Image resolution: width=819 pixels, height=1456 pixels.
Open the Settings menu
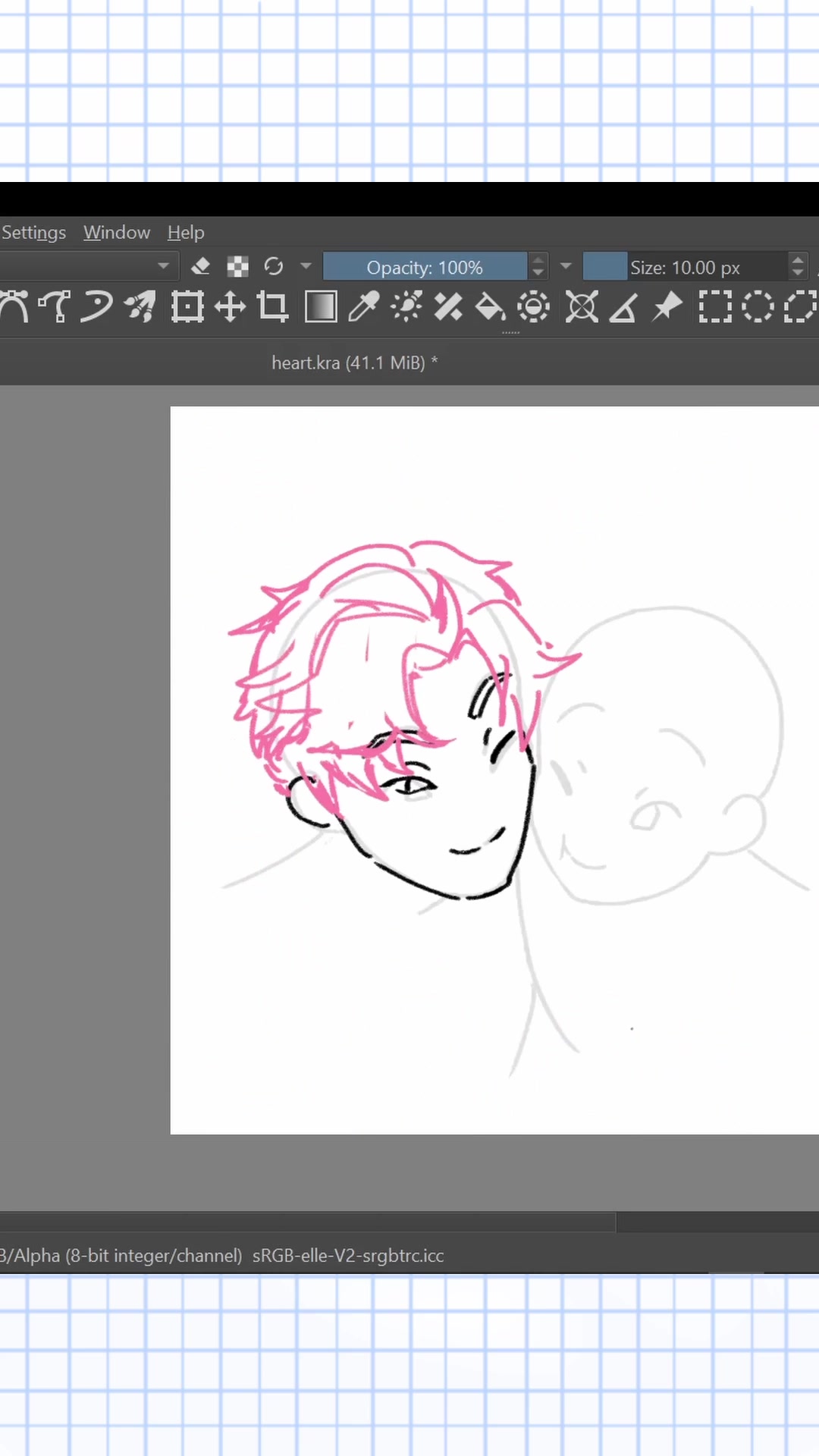click(33, 232)
